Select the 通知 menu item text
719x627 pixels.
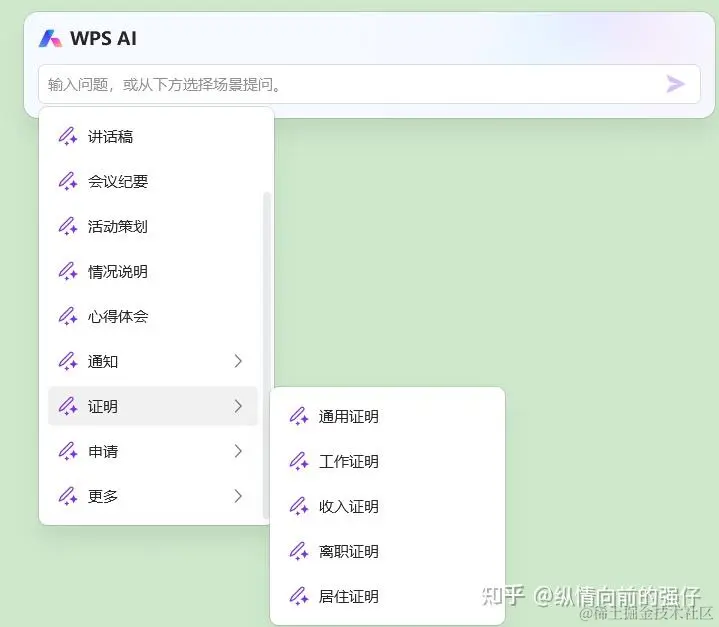click(103, 361)
